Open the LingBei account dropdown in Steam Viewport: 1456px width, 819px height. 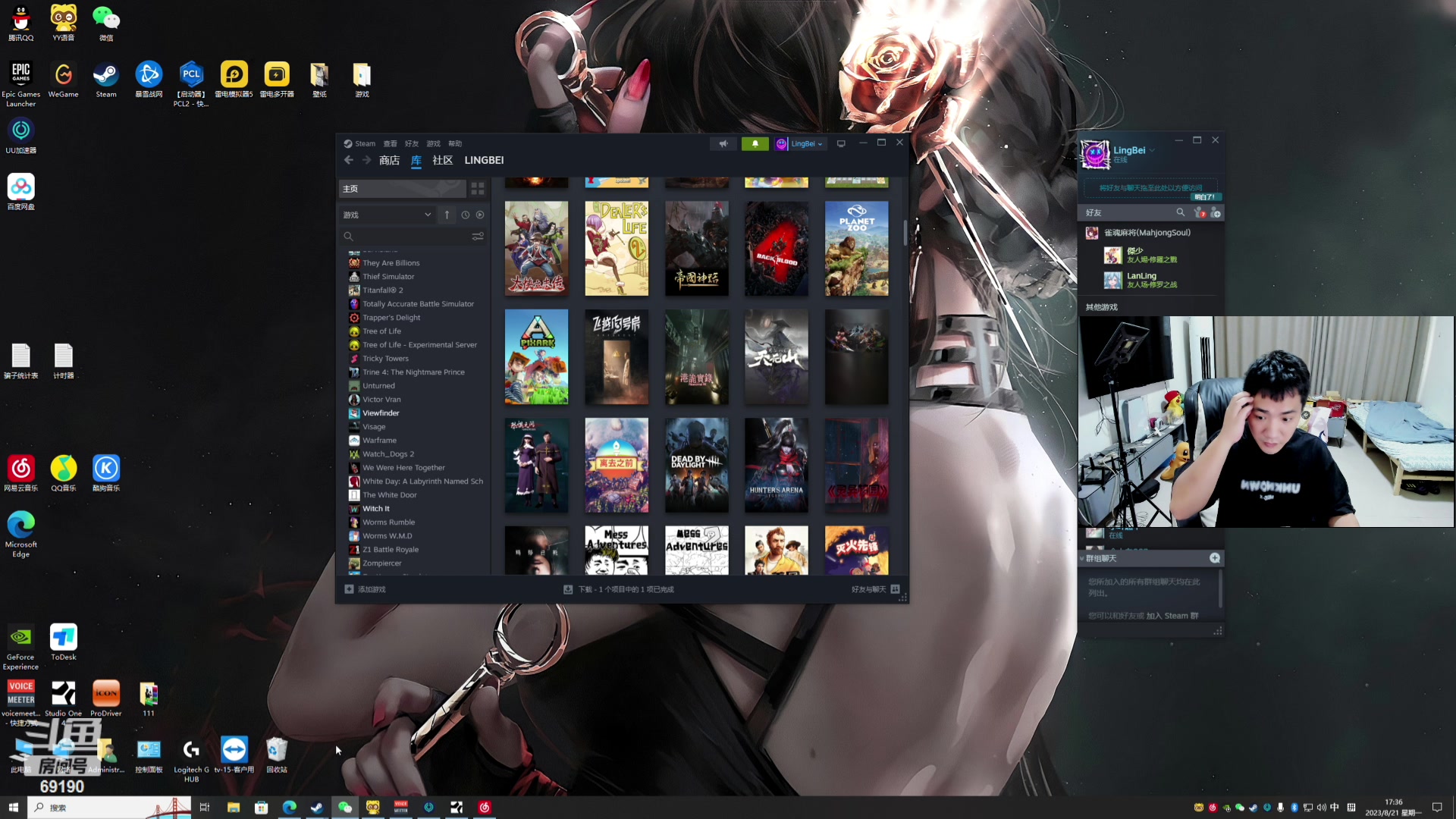click(800, 143)
